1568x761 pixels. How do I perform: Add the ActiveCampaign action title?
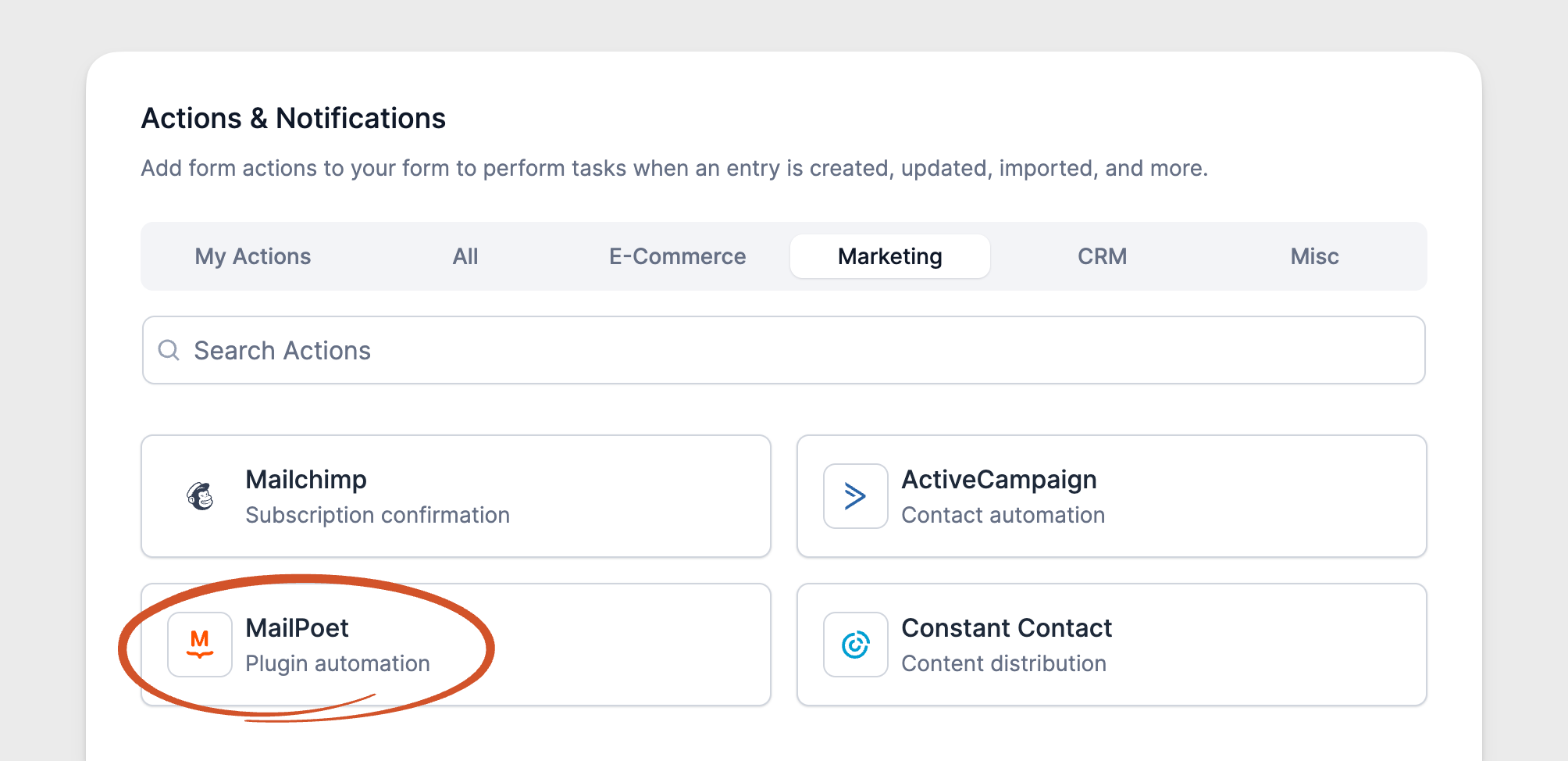point(999,479)
